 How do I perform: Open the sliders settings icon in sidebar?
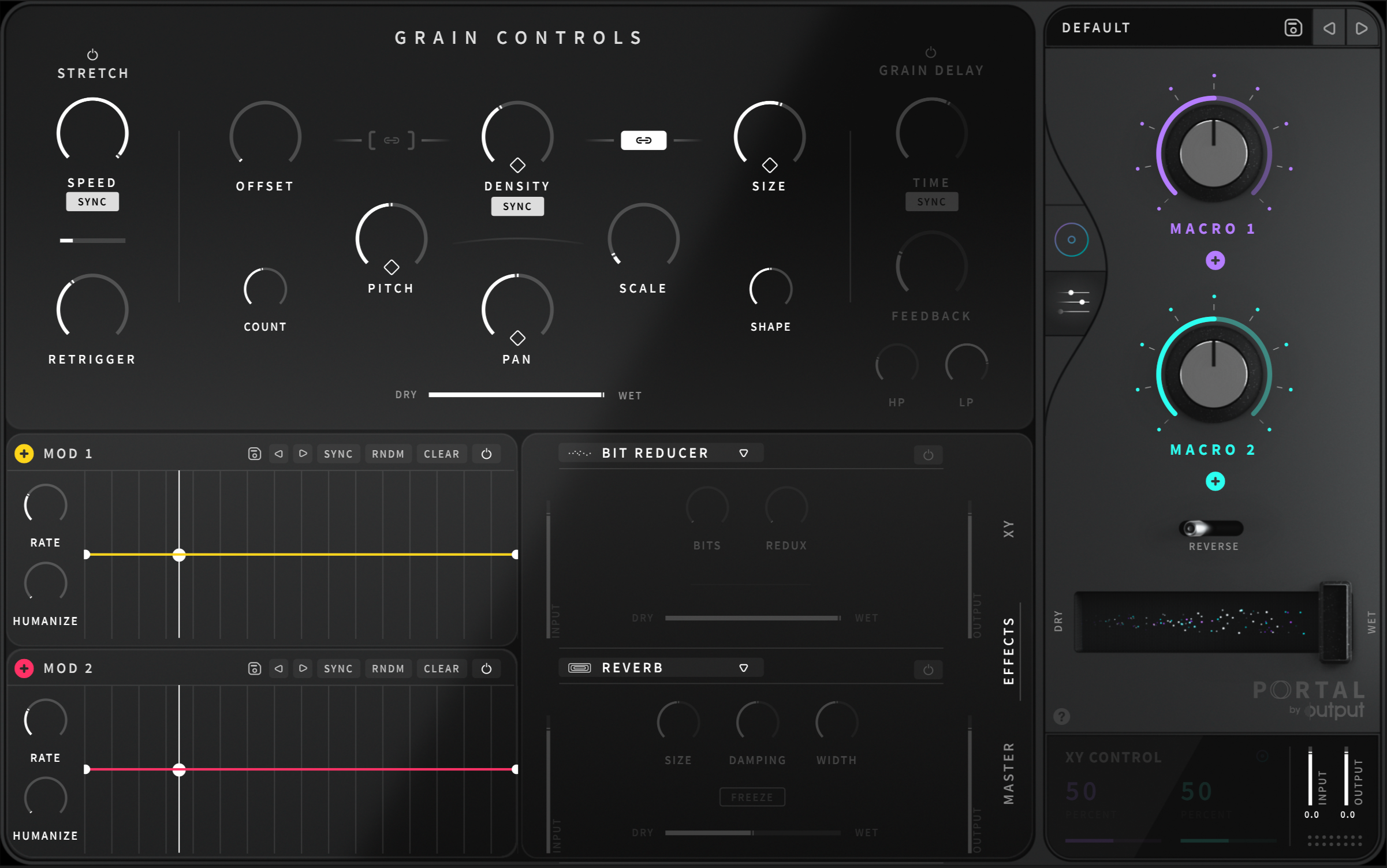(x=1073, y=302)
